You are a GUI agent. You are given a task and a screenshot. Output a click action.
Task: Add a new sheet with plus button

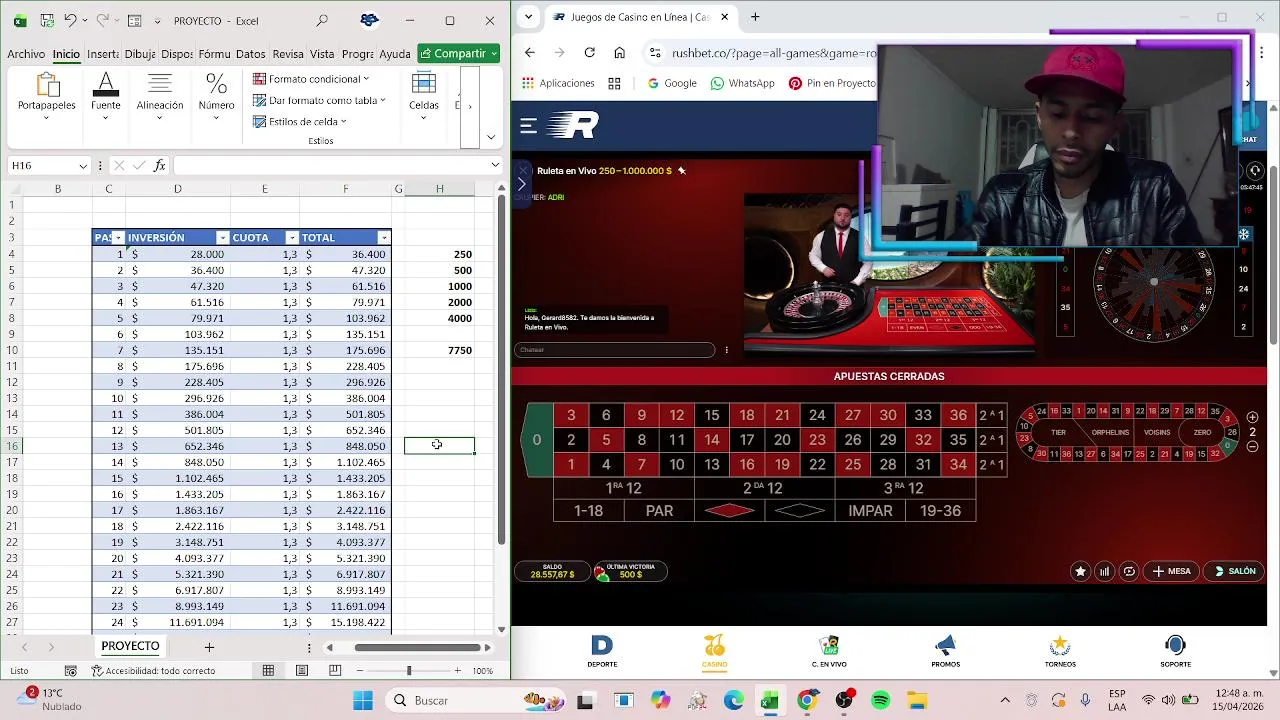click(209, 647)
